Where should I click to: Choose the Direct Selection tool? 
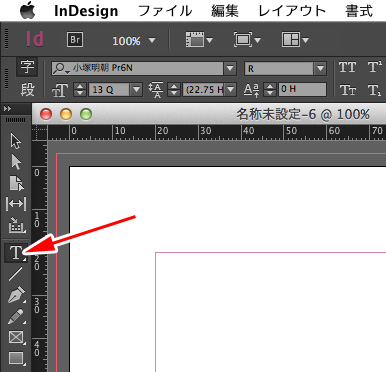tap(16, 162)
